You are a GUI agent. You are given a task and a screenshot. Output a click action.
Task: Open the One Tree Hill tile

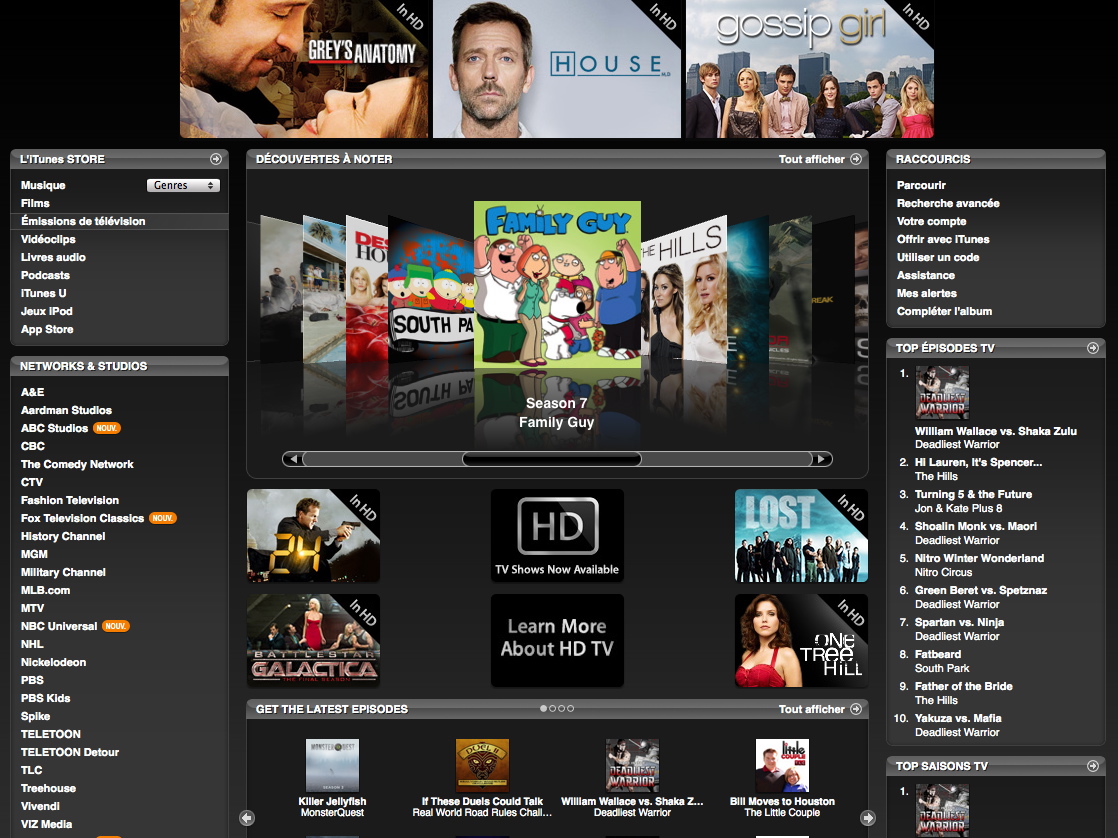(801, 640)
